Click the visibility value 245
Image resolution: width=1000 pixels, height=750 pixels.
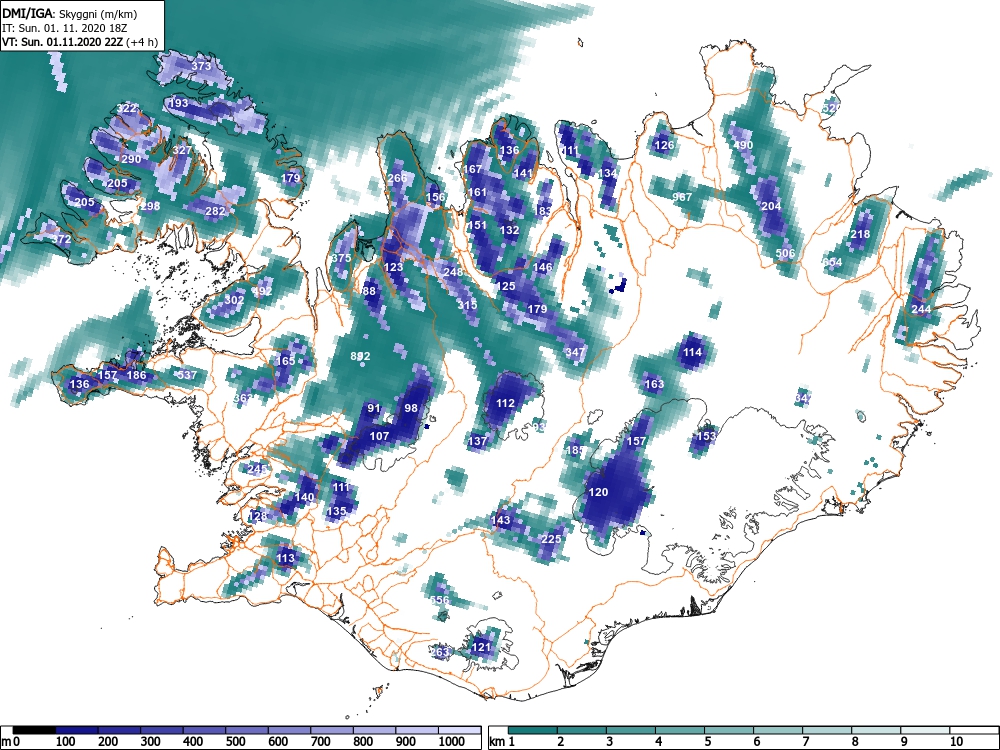coord(257,469)
